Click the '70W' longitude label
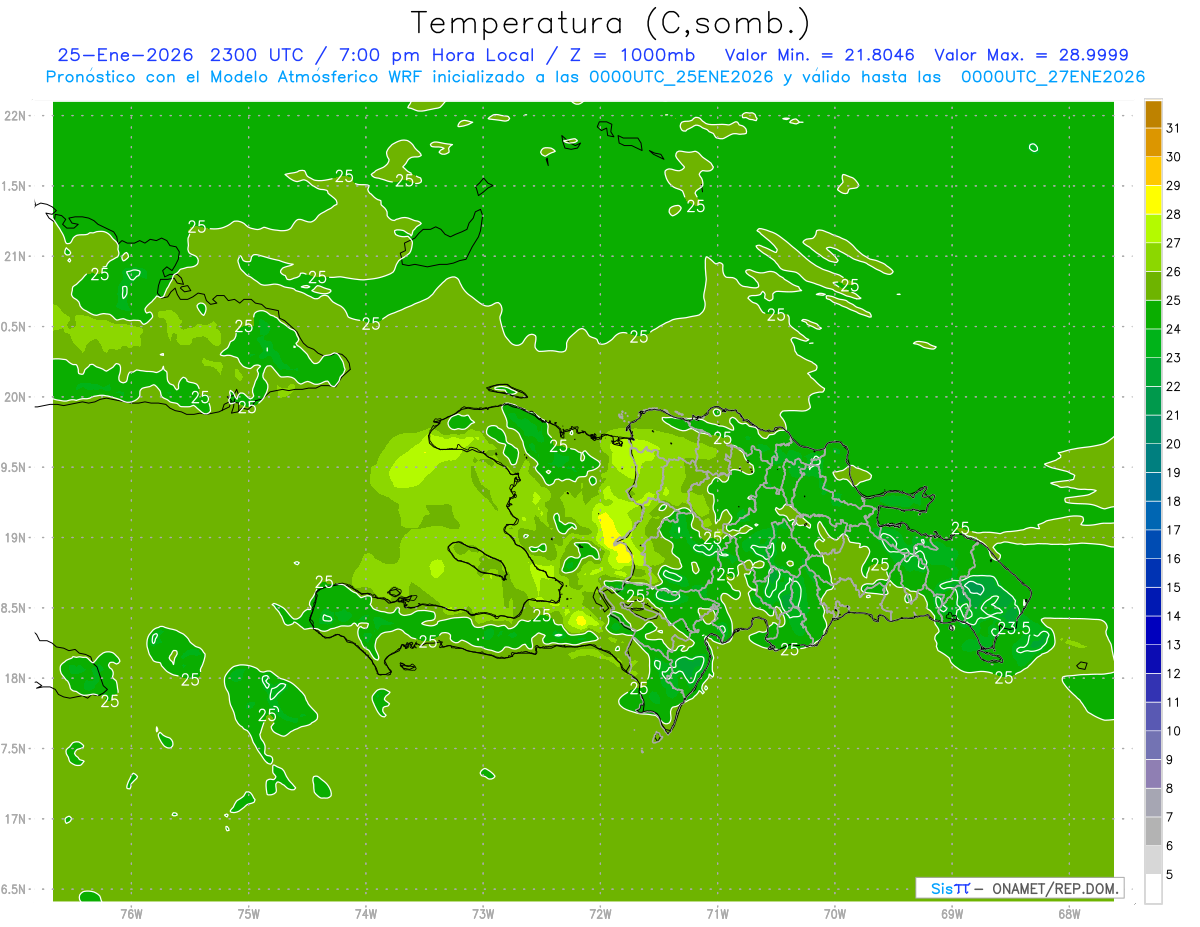 [x=834, y=913]
